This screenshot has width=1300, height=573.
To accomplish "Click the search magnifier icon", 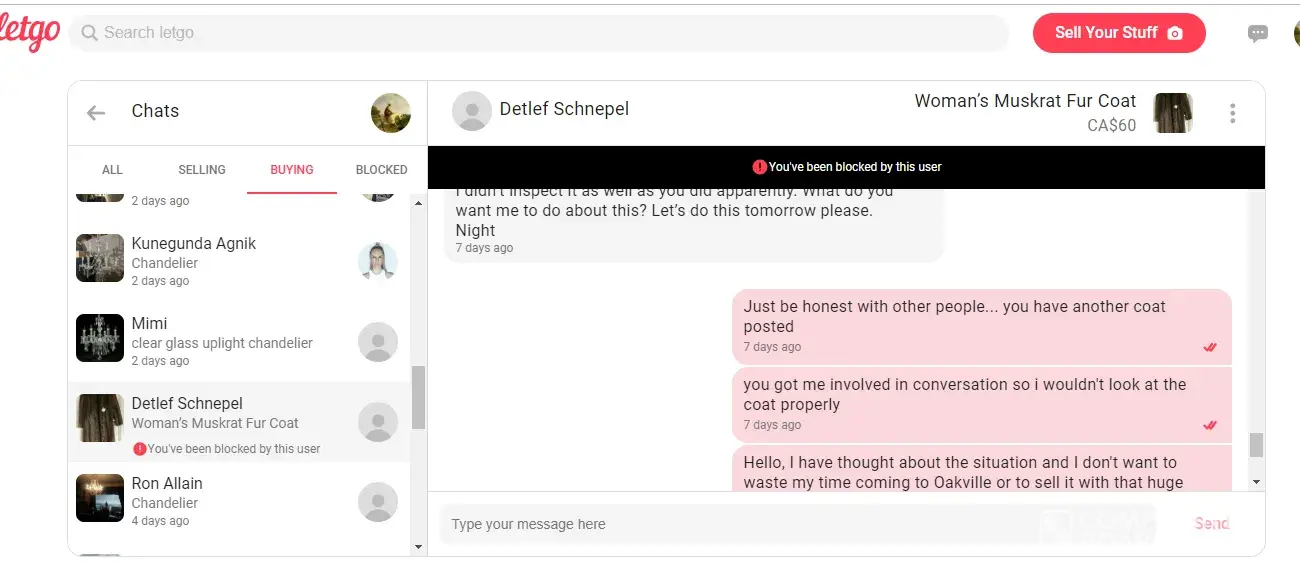I will 90,33.
